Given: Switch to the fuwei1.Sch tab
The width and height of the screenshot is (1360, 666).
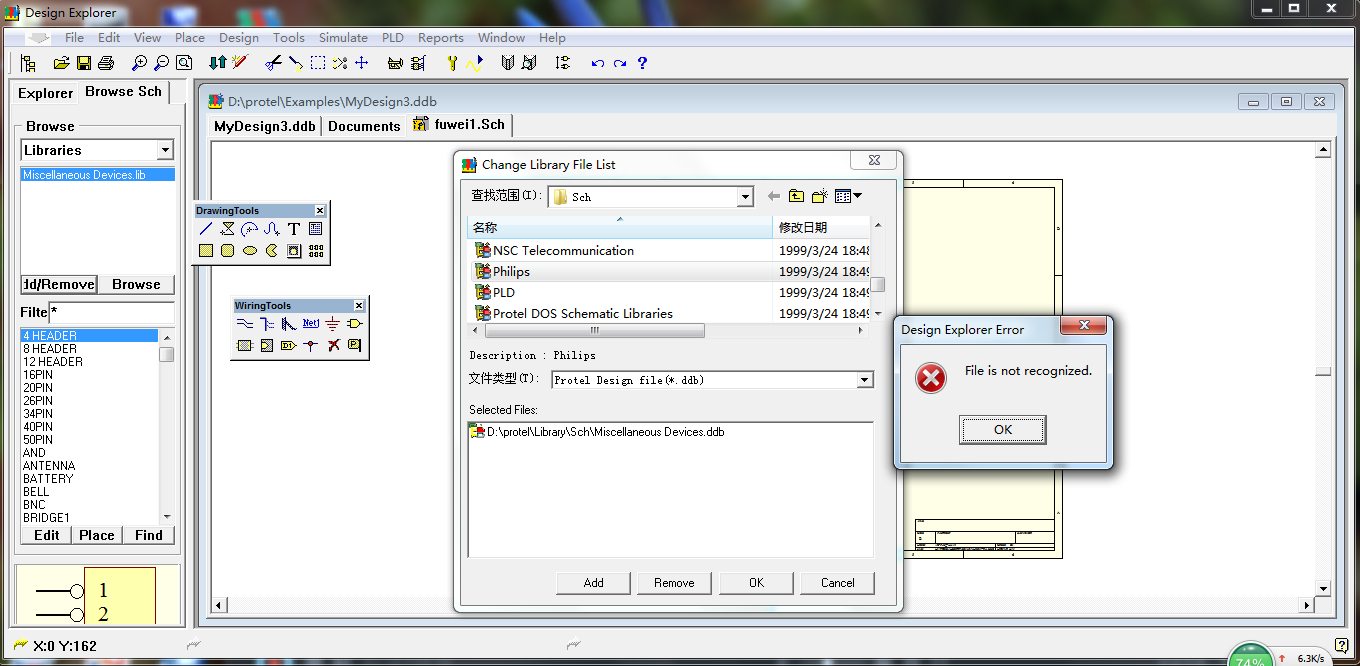Looking at the screenshot, I should [x=460, y=125].
